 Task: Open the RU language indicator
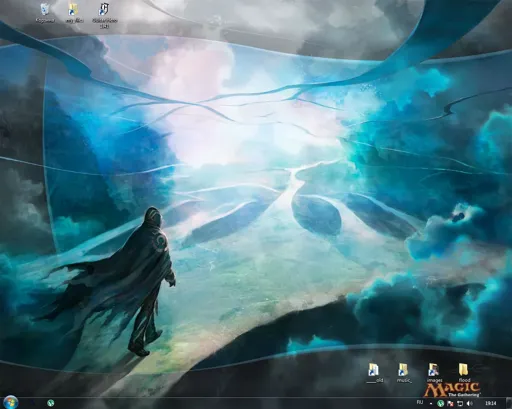(420, 403)
